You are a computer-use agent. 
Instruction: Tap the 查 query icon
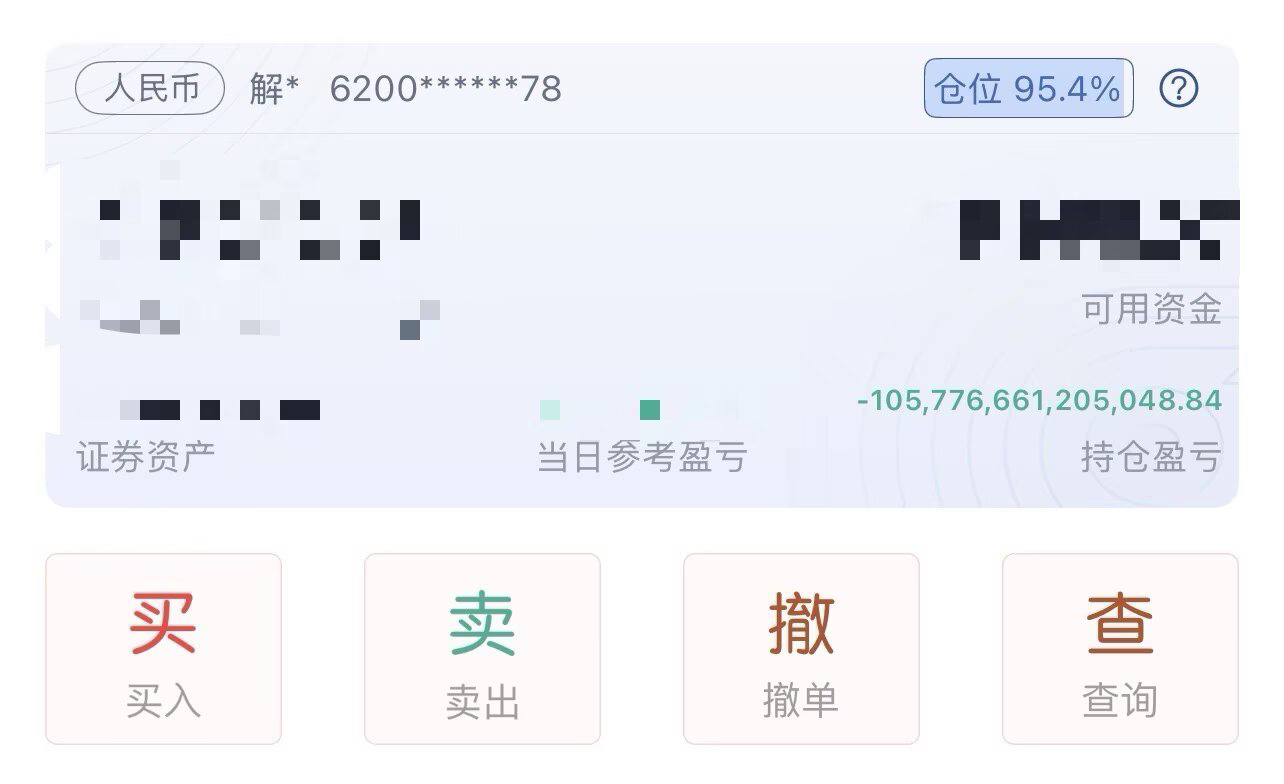point(1120,623)
